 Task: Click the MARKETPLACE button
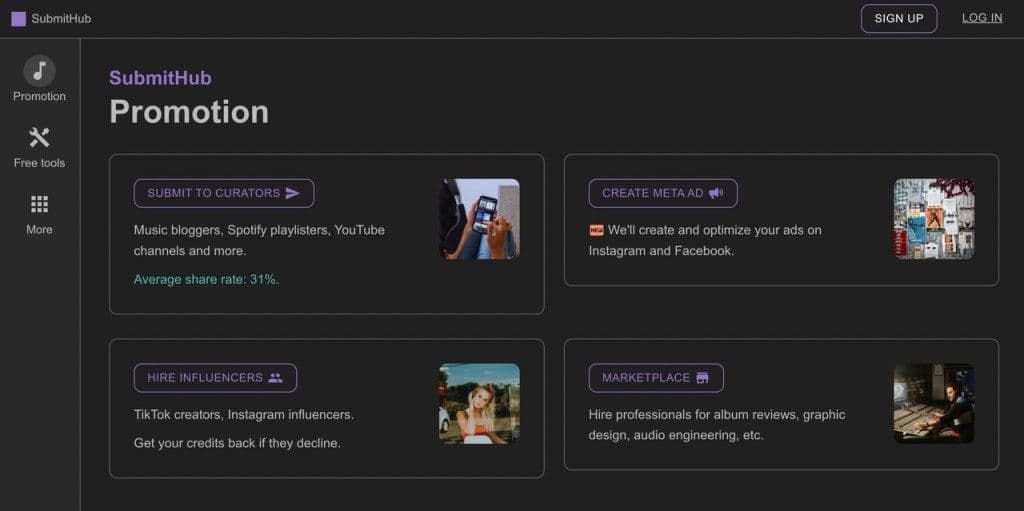click(656, 378)
